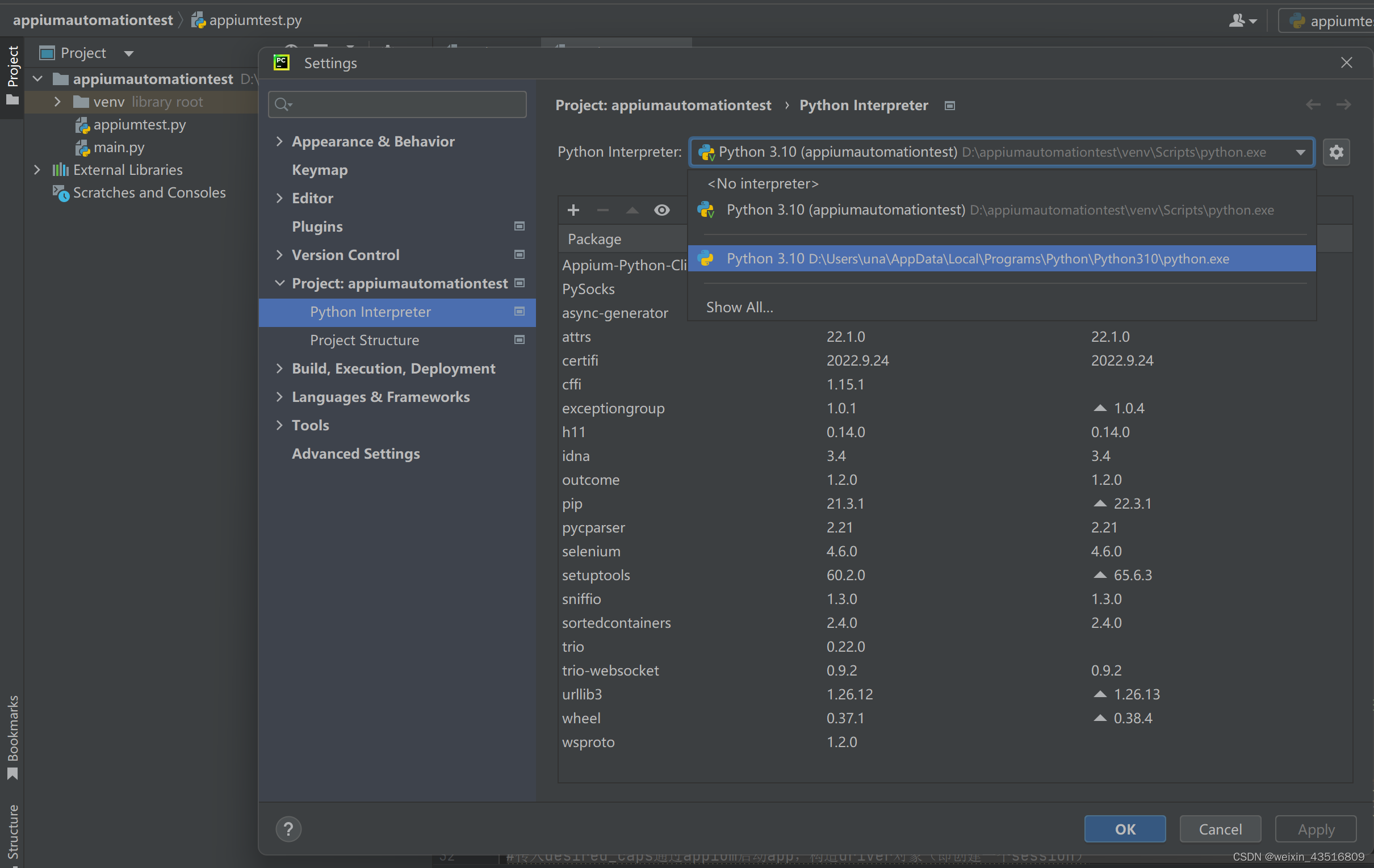1374x868 pixels.
Task: Click the remove package minus icon
Action: pyautogui.click(x=601, y=209)
